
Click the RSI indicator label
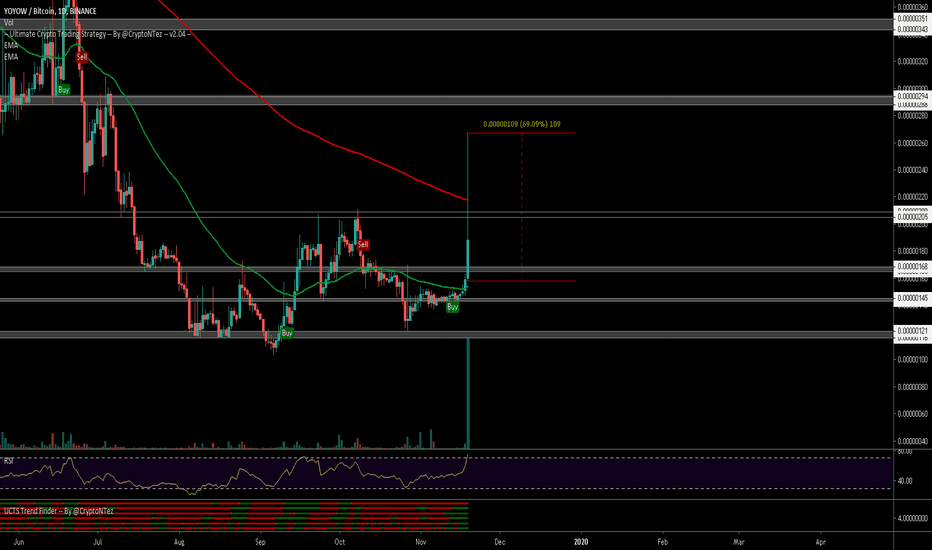(9, 461)
